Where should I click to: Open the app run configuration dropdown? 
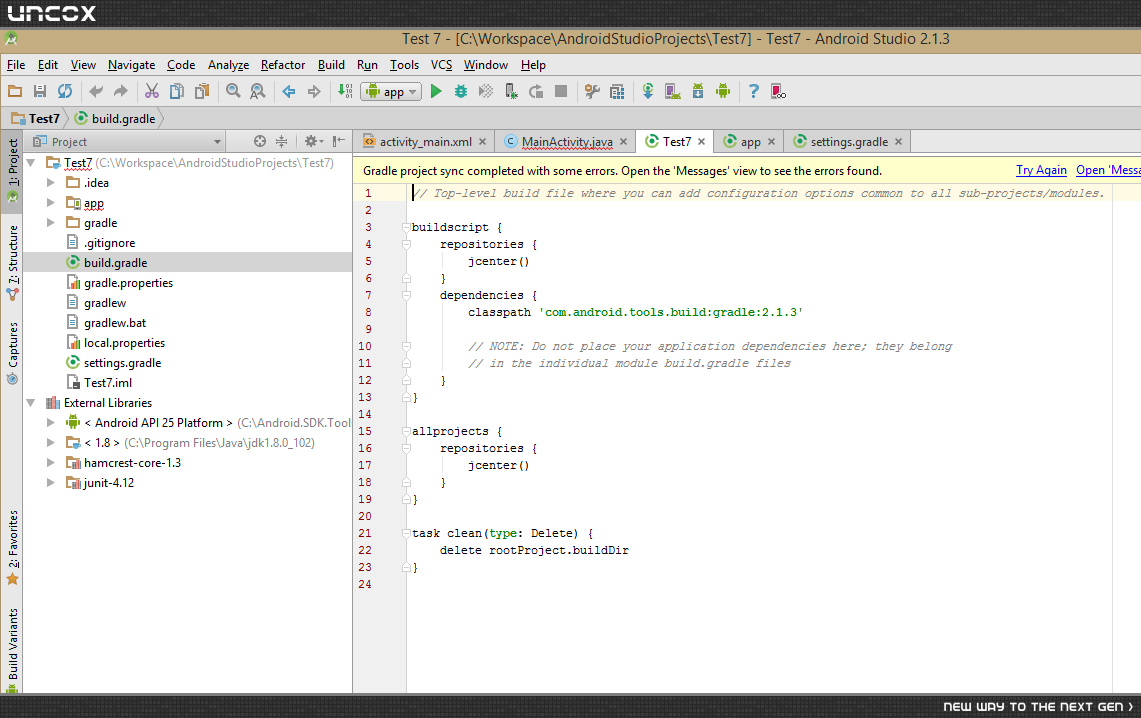pos(391,92)
